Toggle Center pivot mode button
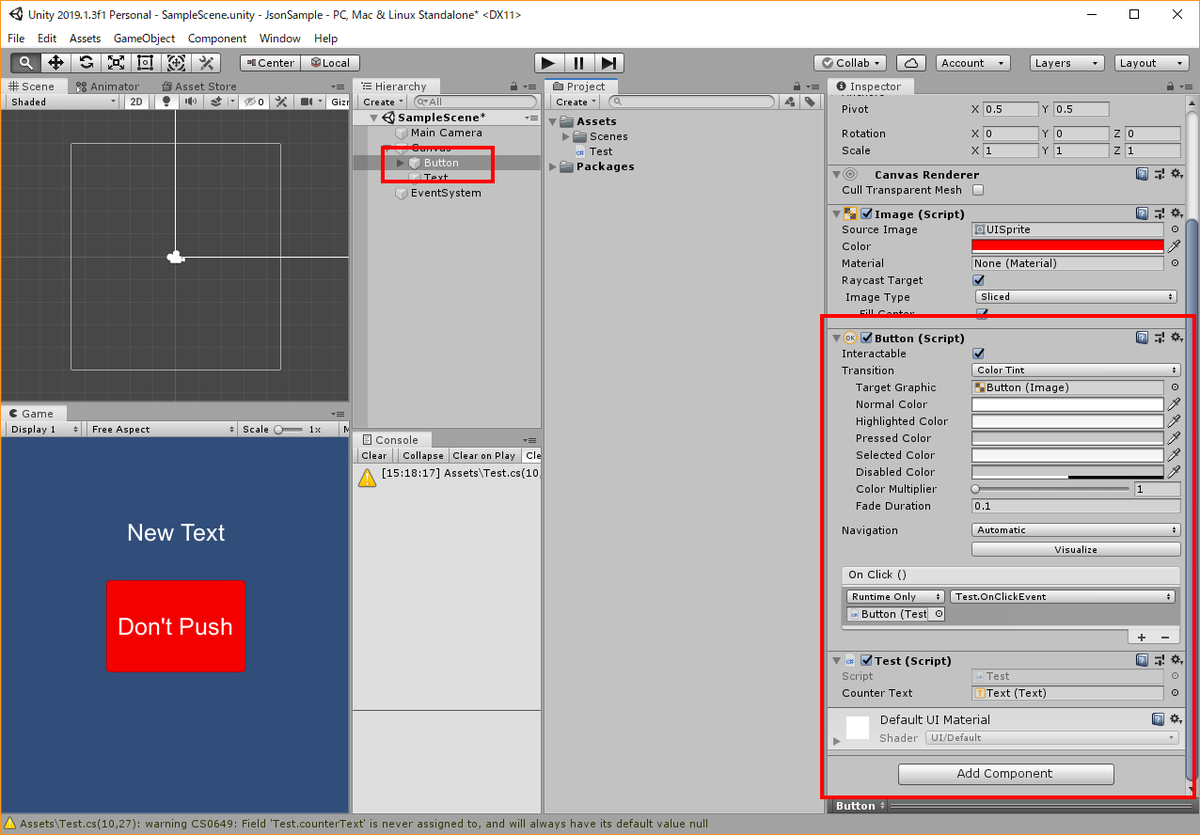 click(269, 63)
